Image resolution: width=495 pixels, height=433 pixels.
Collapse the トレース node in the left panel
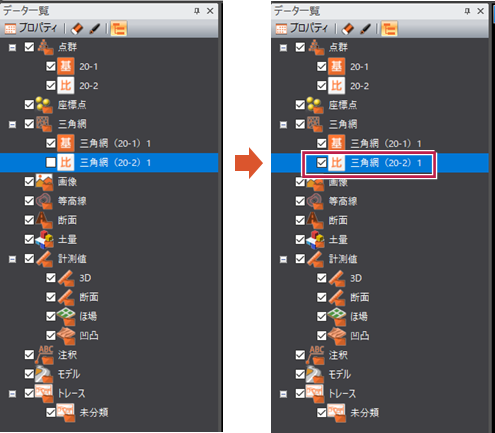[x=12, y=394]
